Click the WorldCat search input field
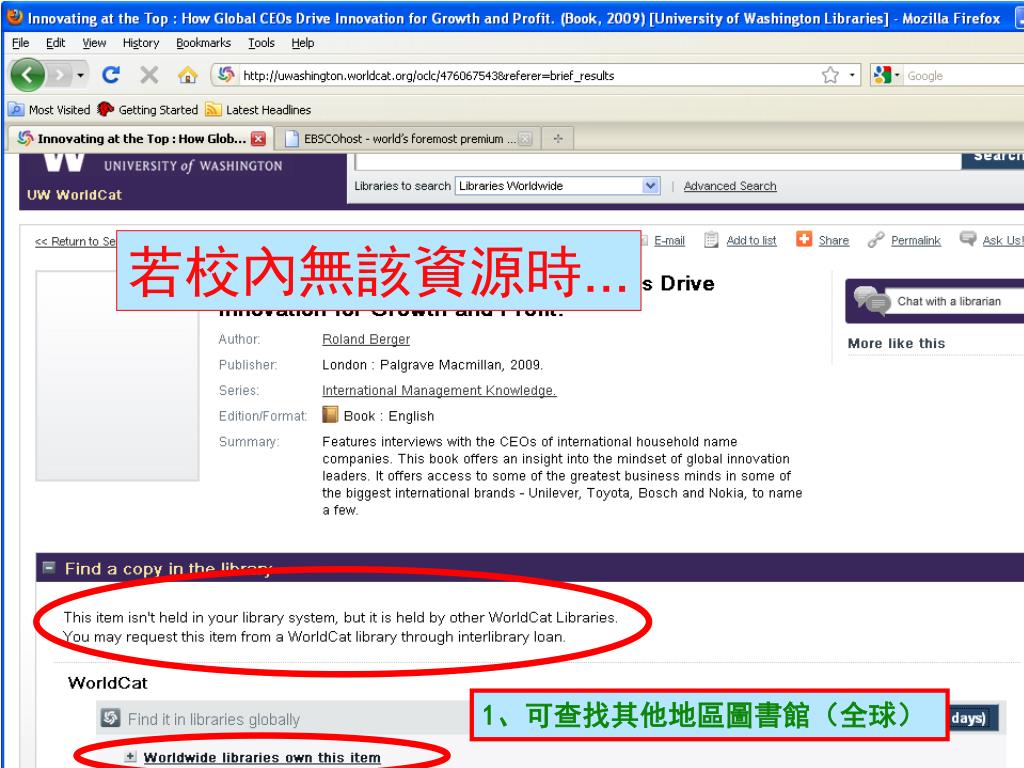 click(657, 161)
